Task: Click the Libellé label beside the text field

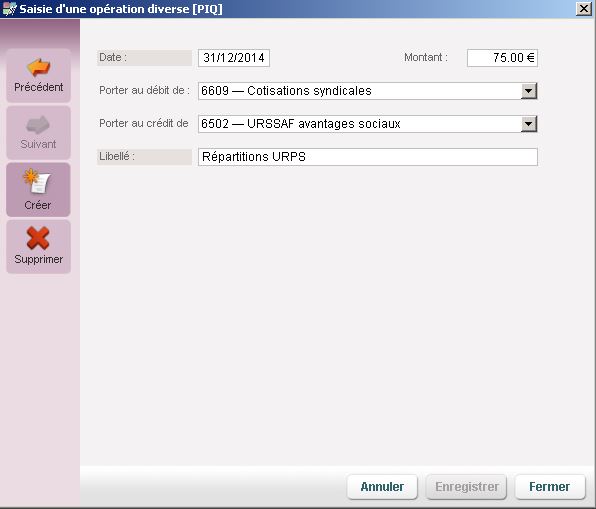Action: (117, 156)
